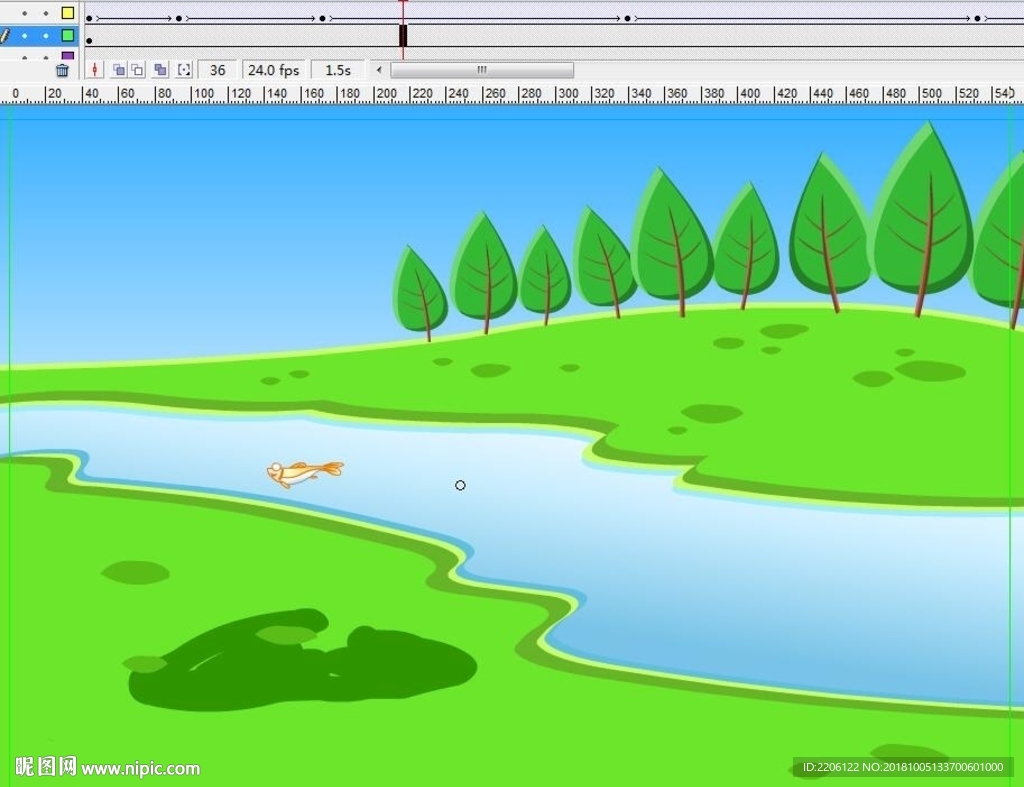Click the timeline scrollbar left arrow

[x=379, y=70]
